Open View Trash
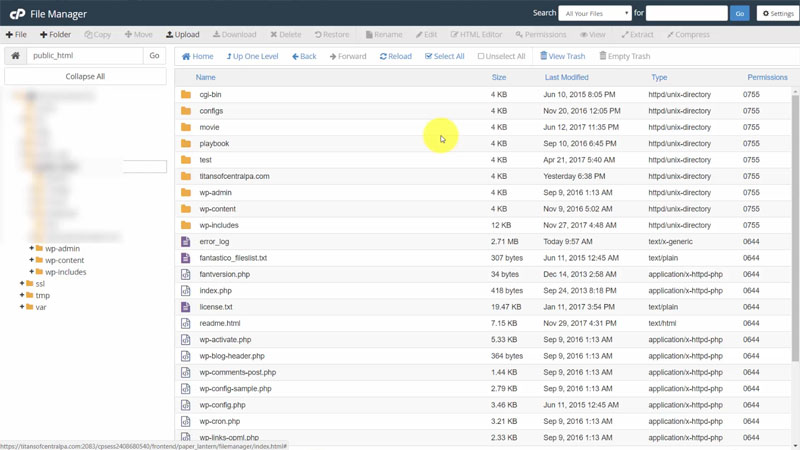This screenshot has height=450, width=800. tap(563, 56)
